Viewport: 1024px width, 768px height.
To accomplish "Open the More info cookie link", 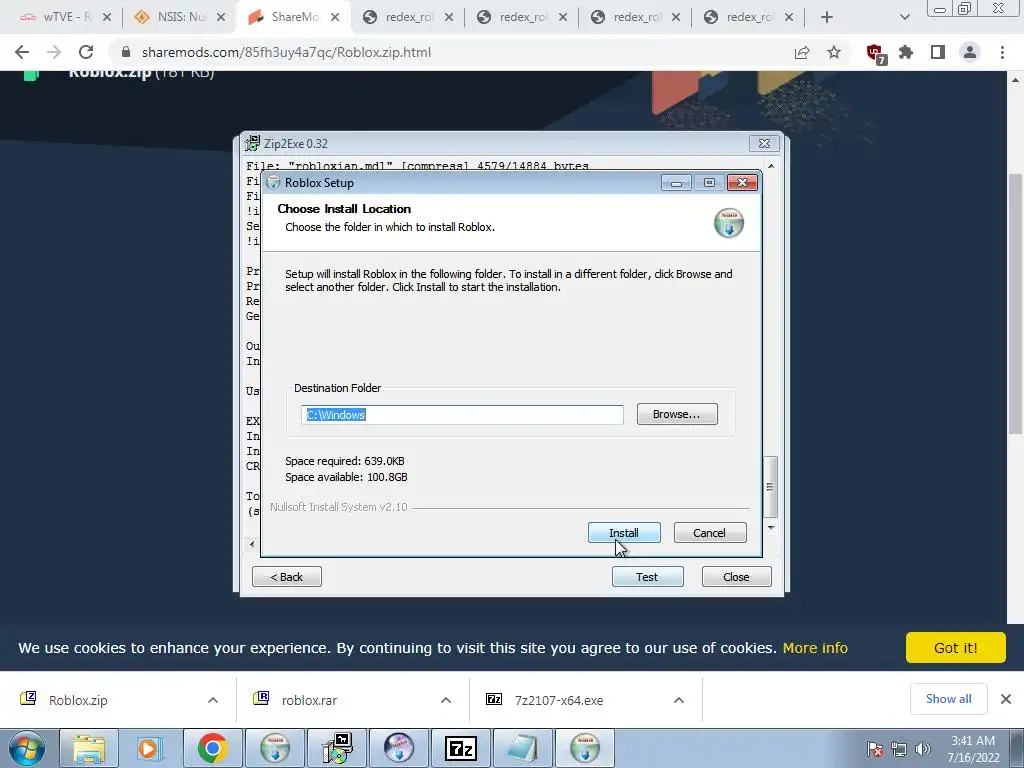I will click(x=815, y=648).
